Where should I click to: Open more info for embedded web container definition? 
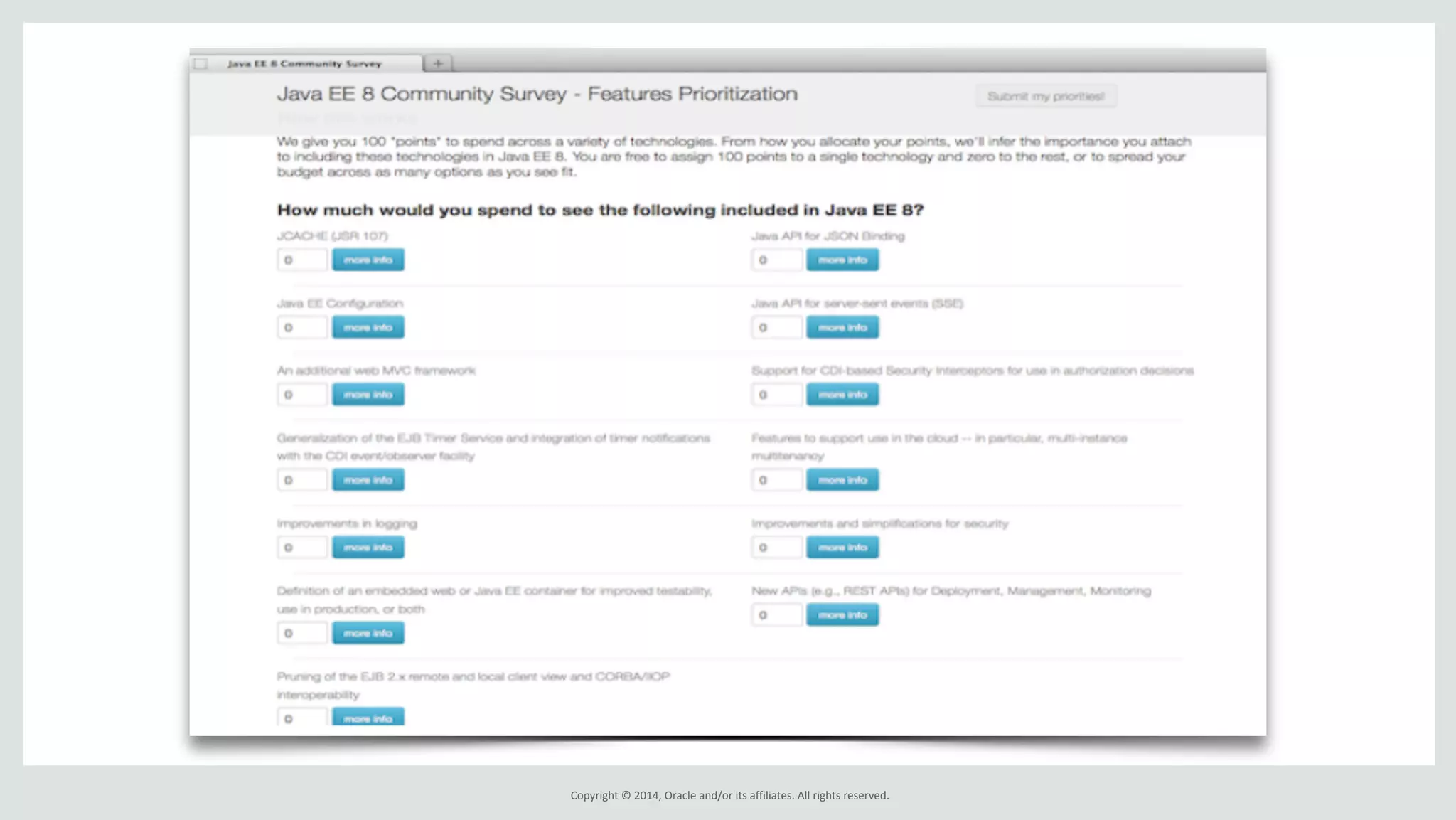(x=368, y=633)
